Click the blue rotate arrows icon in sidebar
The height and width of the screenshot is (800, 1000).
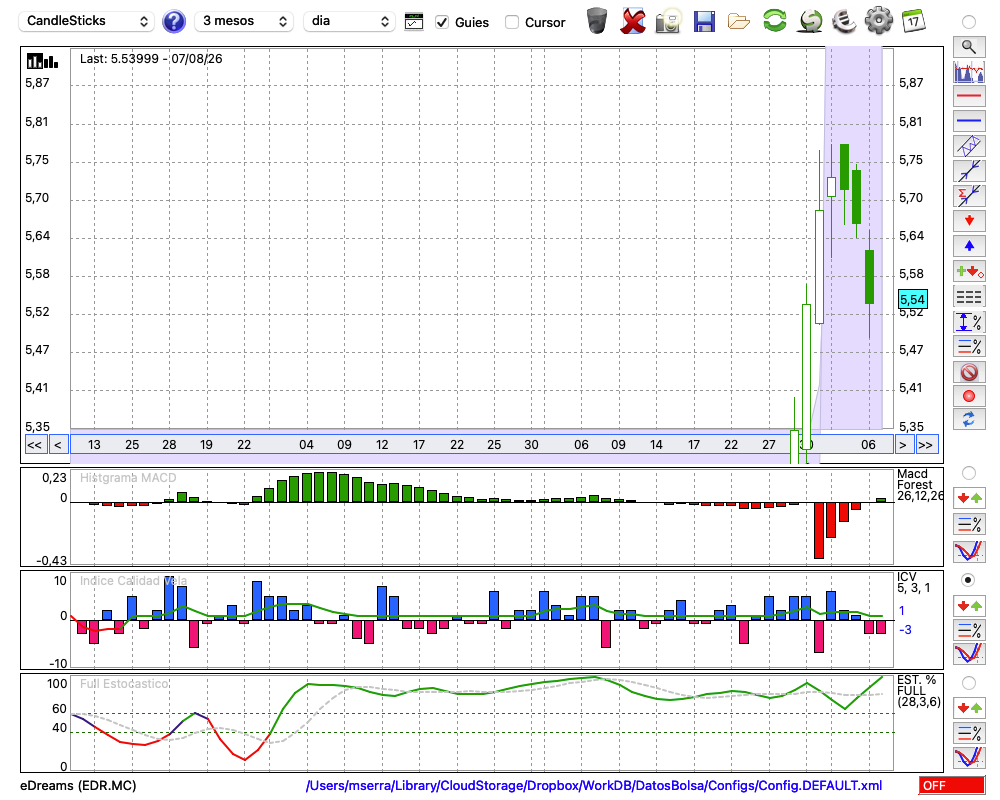969,419
